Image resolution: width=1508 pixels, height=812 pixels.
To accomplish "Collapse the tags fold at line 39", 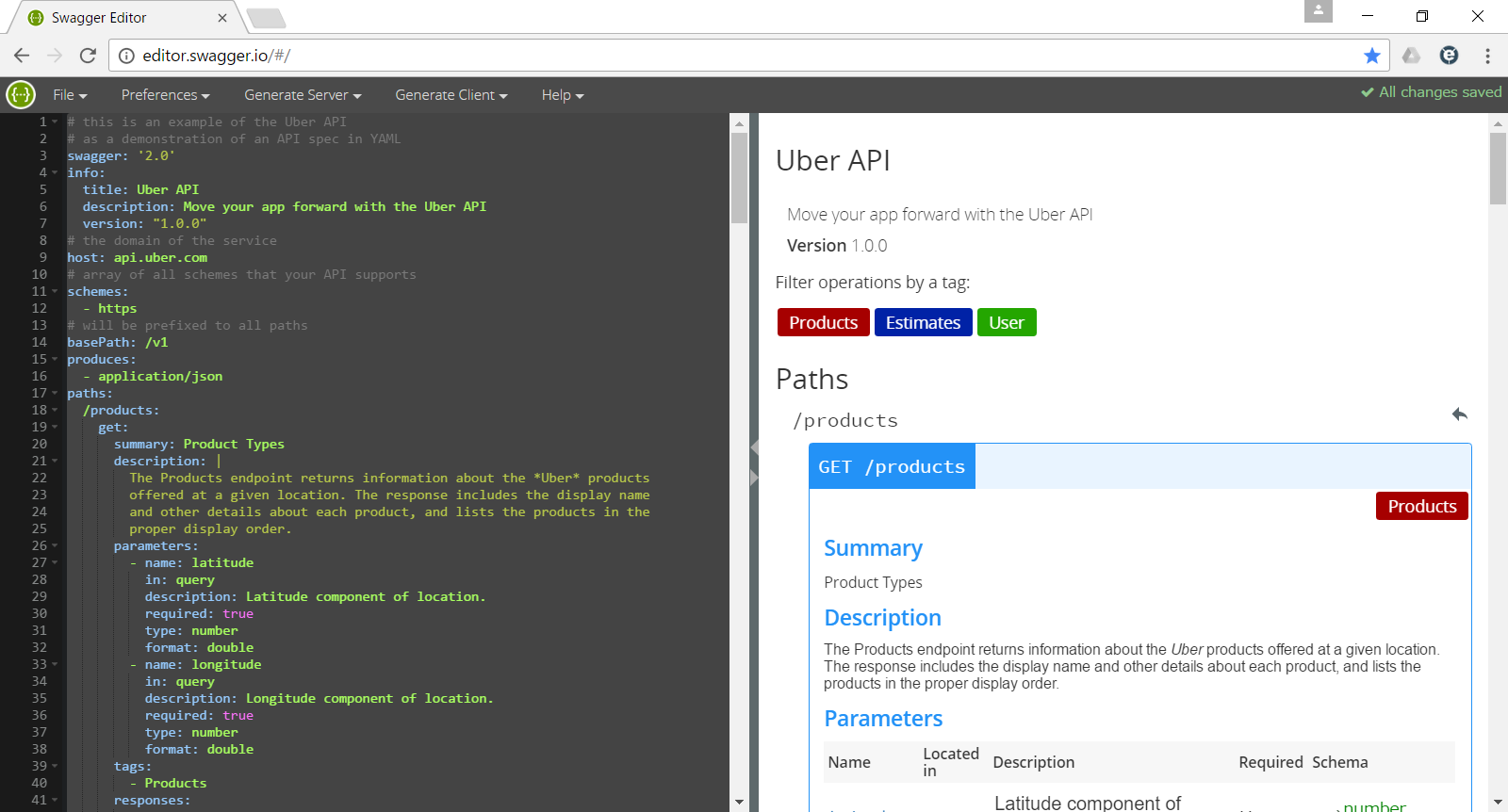I will click(x=55, y=766).
